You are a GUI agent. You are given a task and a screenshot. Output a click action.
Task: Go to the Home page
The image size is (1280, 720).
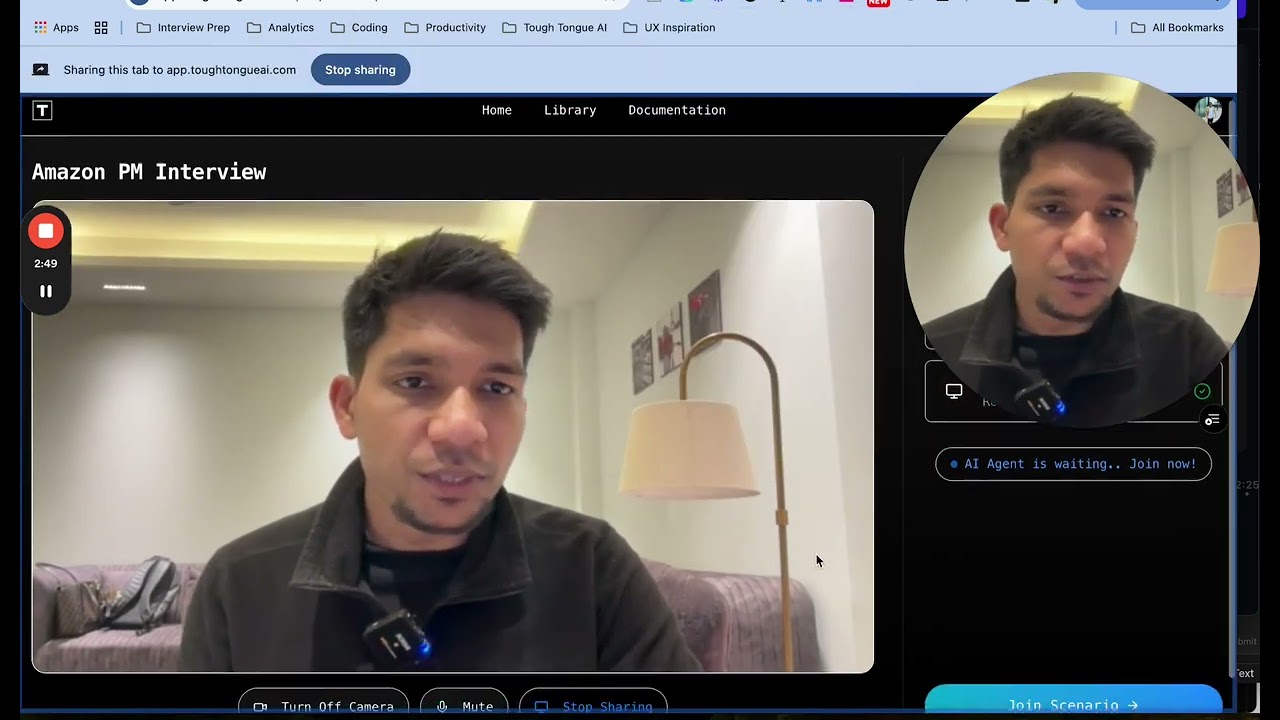pyautogui.click(x=497, y=110)
